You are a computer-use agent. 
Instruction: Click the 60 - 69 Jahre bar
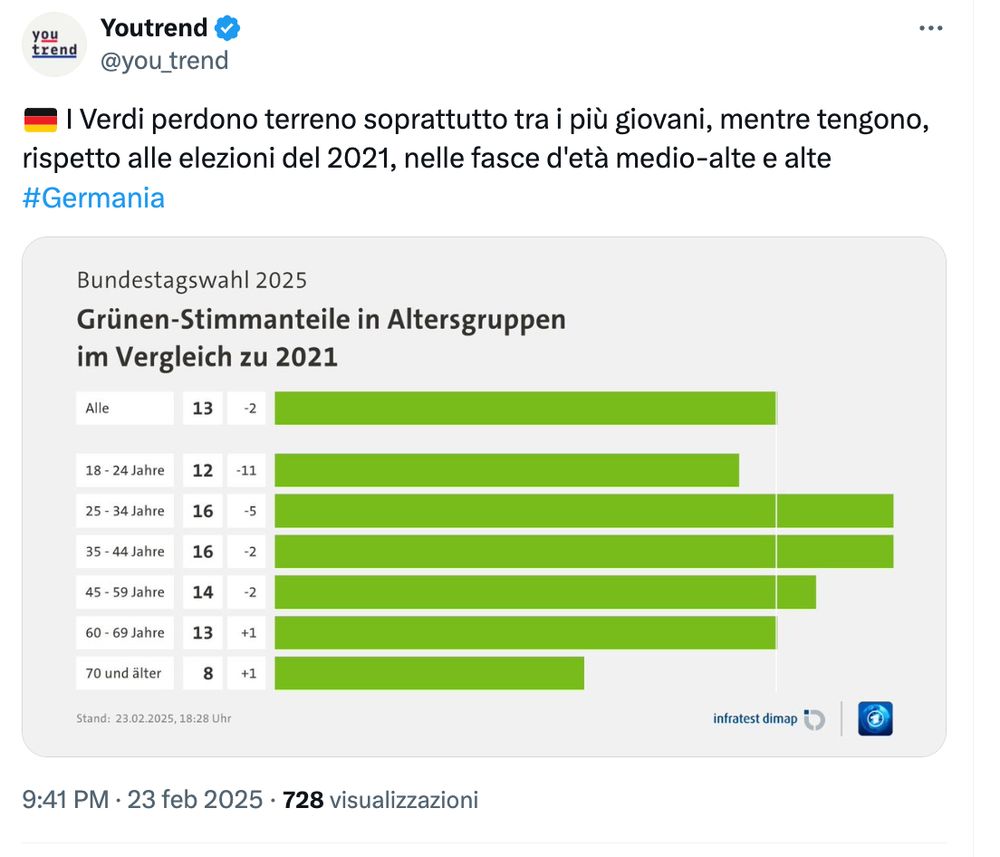pos(526,633)
